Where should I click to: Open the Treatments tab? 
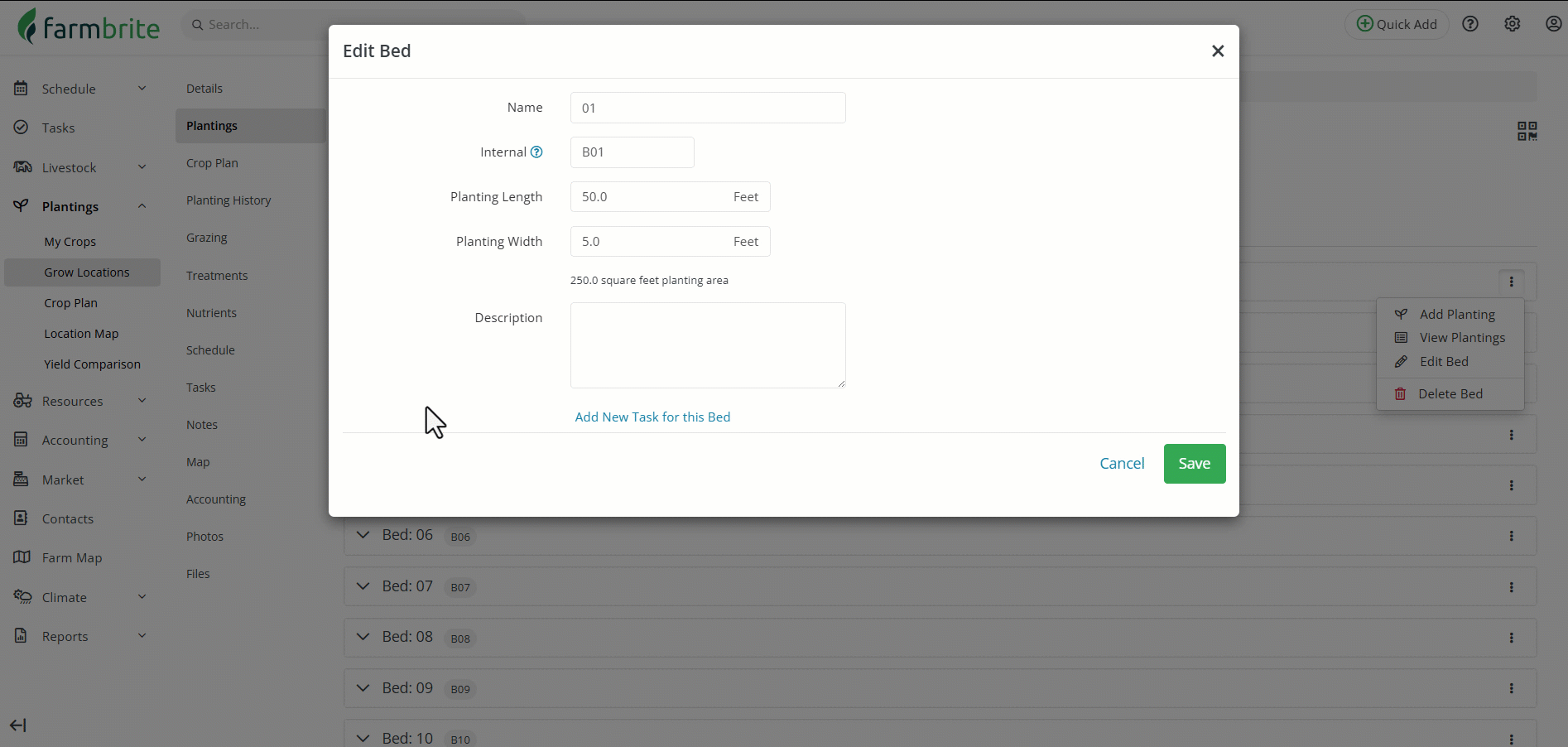point(217,276)
